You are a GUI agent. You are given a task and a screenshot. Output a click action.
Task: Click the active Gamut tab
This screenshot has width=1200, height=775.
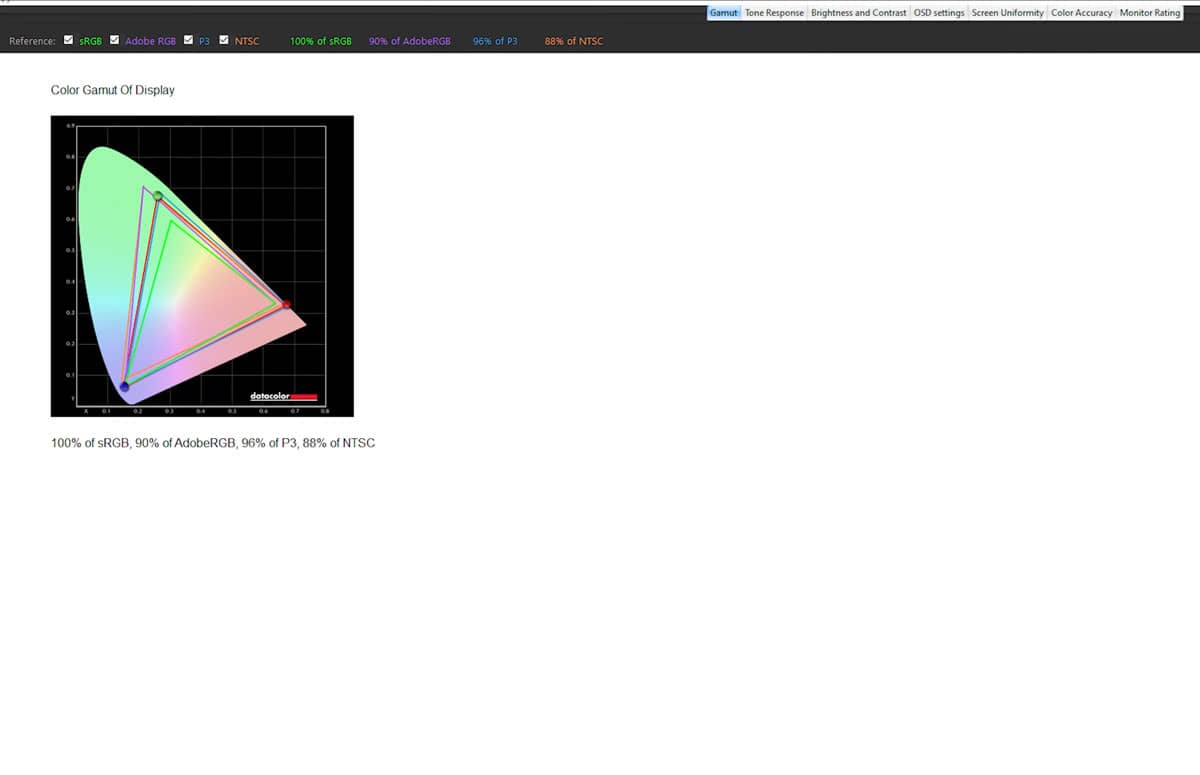(723, 13)
